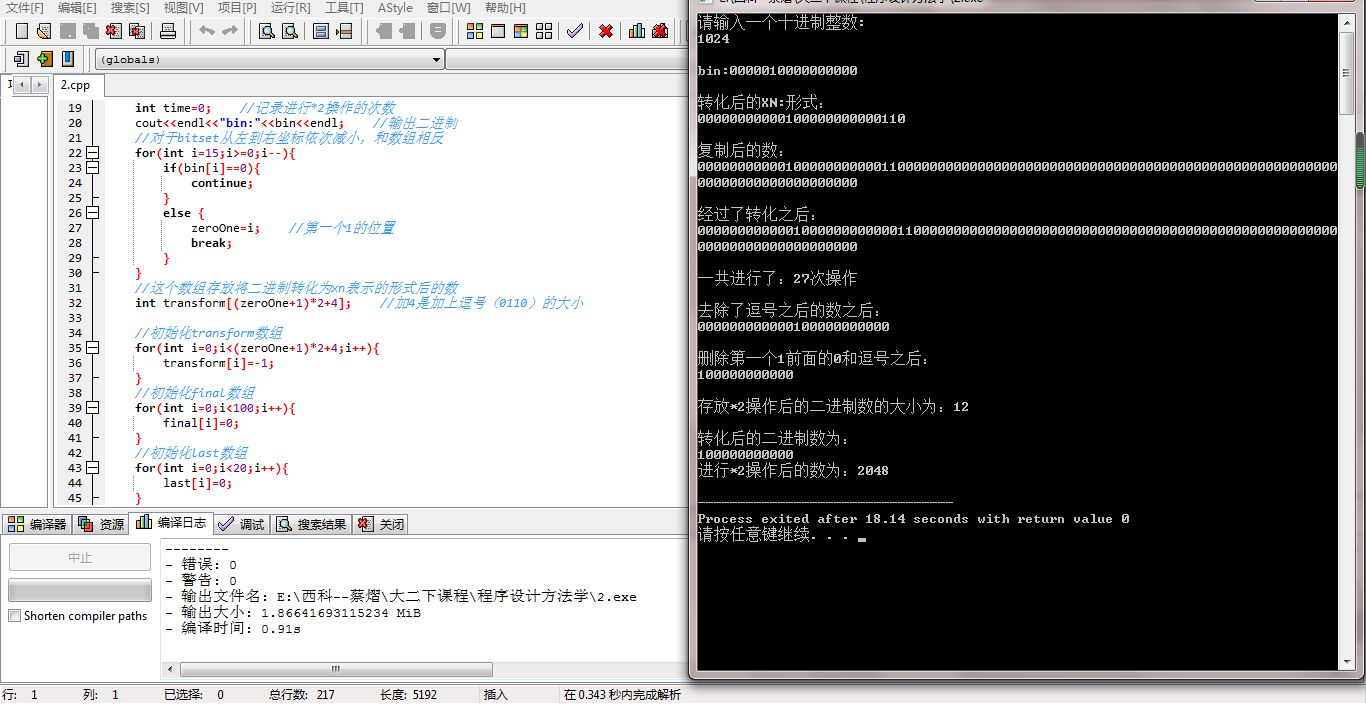
Task: Click the 编译时间: 0.91s log line
Action: 232,629
